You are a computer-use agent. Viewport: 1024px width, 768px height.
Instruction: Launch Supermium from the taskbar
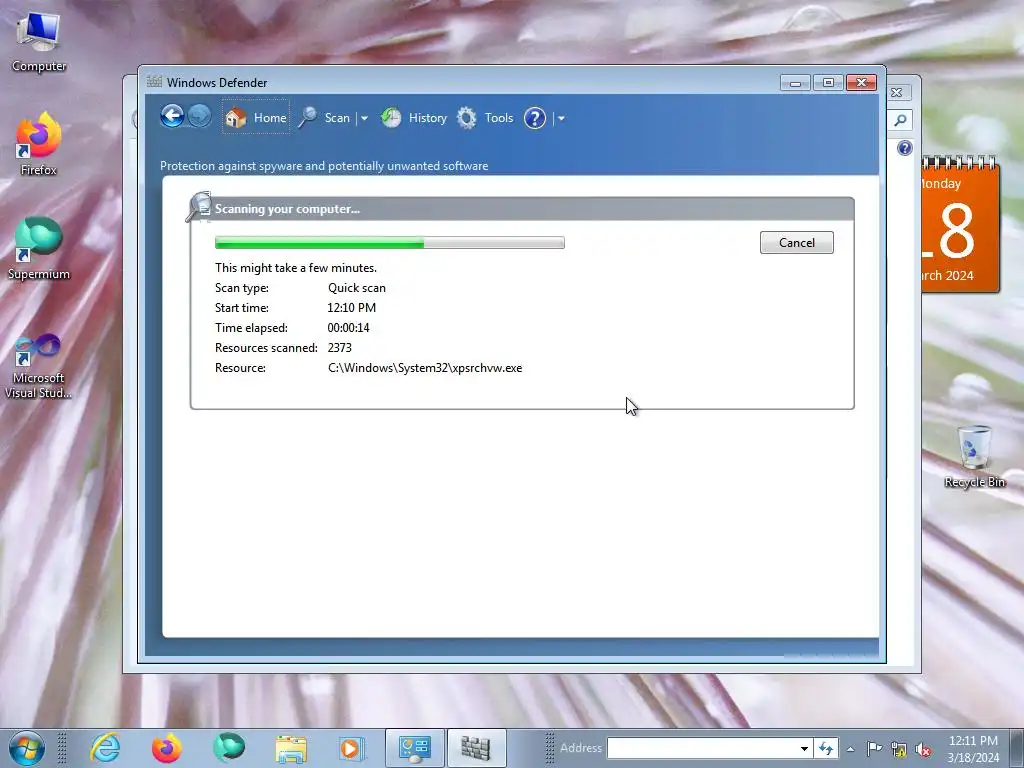[x=229, y=748]
